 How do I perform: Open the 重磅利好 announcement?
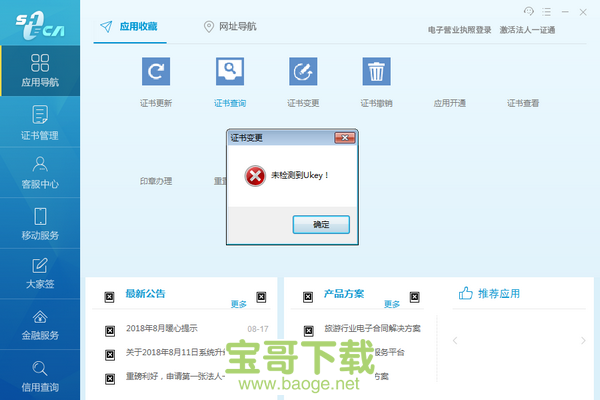[x=176, y=376]
